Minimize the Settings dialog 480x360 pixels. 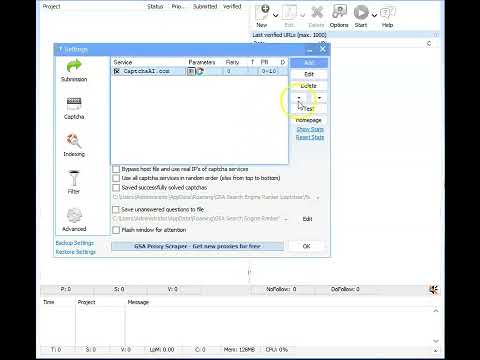310,50
